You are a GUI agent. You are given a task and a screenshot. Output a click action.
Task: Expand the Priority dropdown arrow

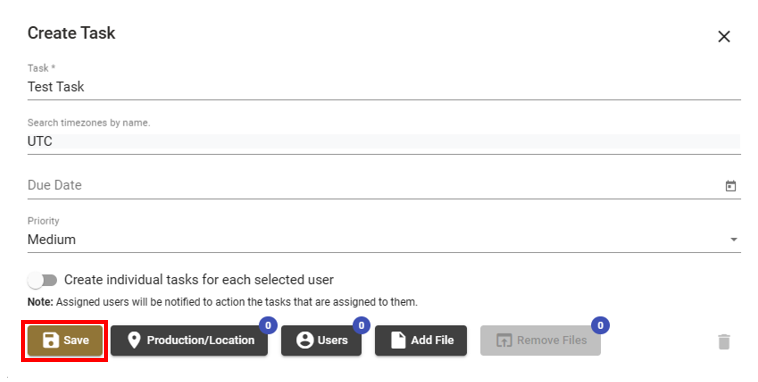[733, 239]
